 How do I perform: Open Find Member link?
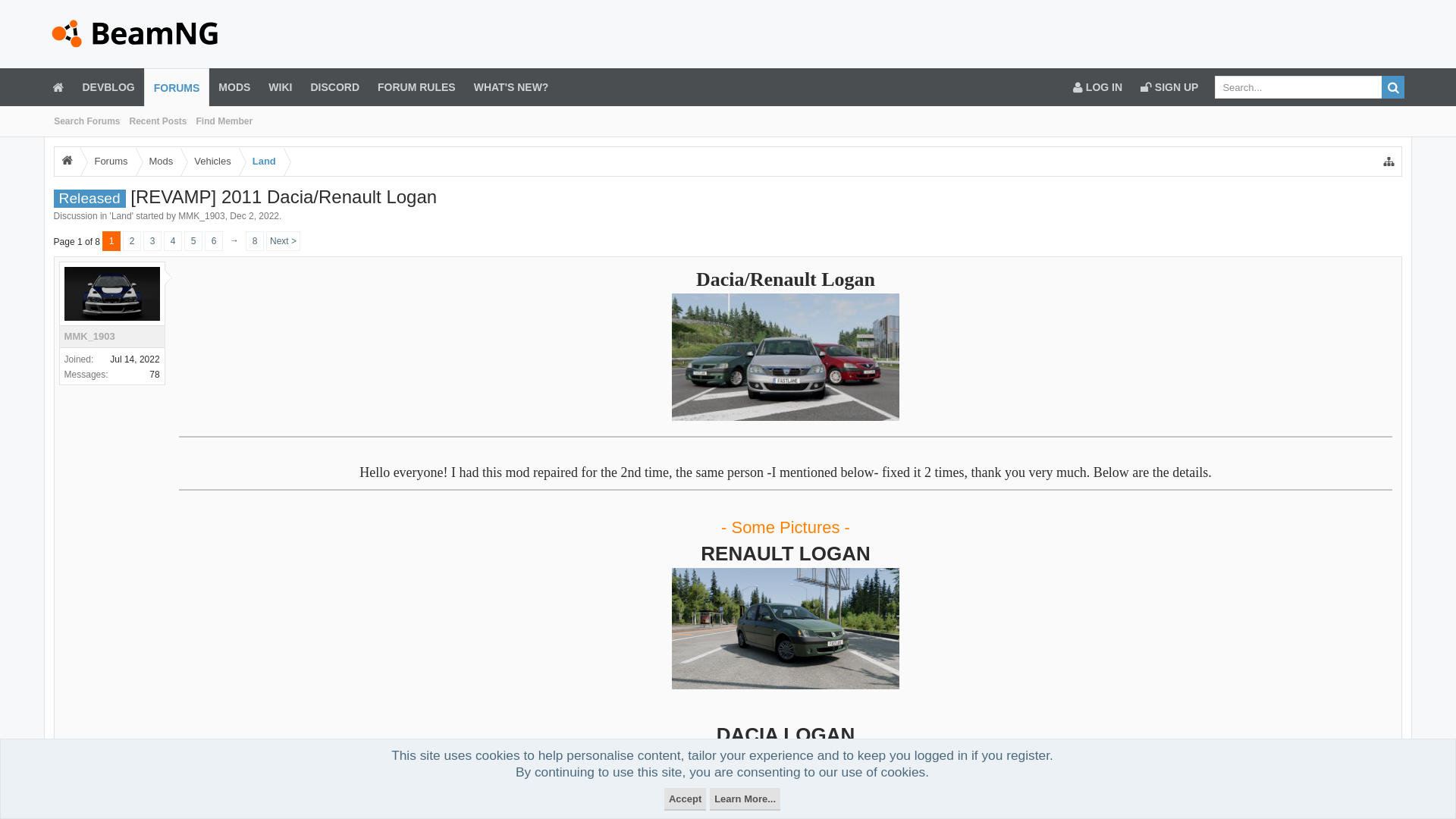(x=224, y=121)
